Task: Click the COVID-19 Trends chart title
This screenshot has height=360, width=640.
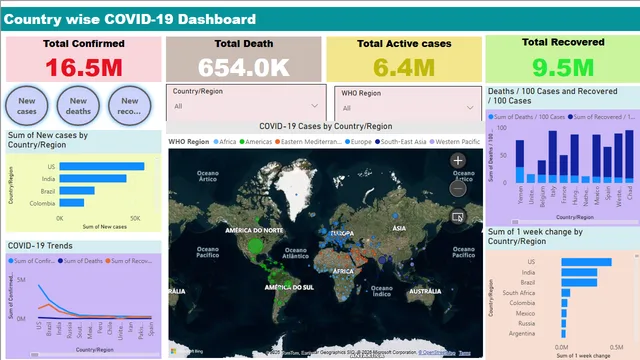Action: [40, 246]
